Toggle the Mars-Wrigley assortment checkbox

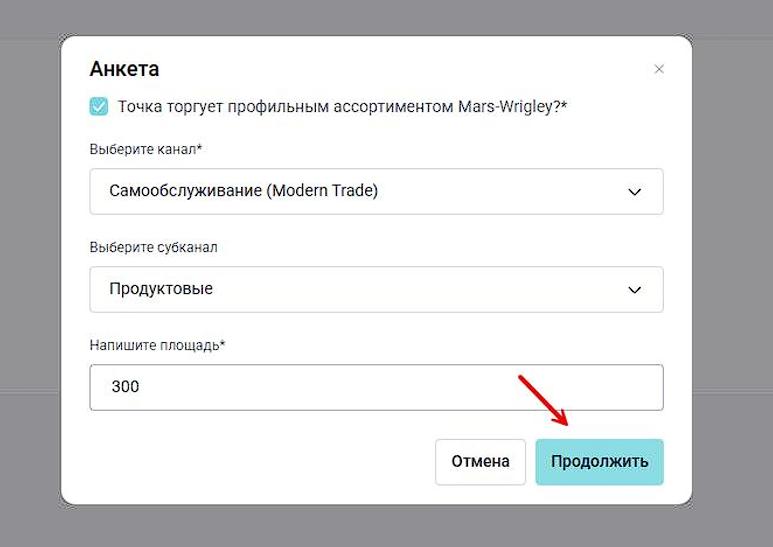point(99,106)
